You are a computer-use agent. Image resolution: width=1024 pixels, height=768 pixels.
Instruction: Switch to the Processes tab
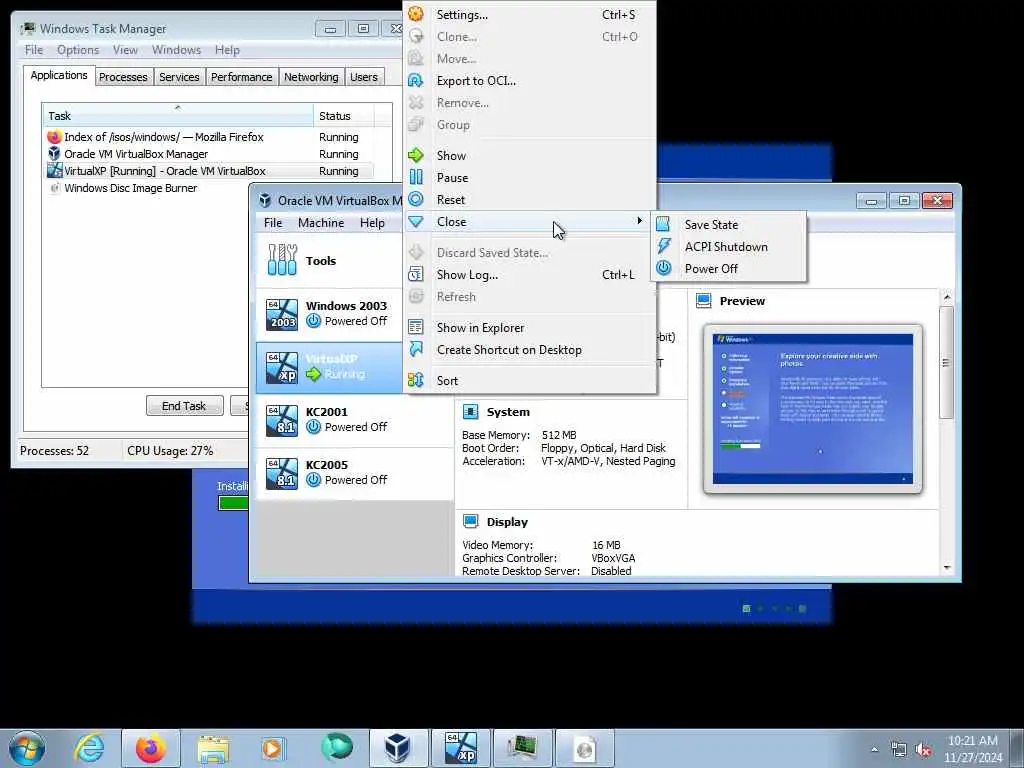[123, 77]
